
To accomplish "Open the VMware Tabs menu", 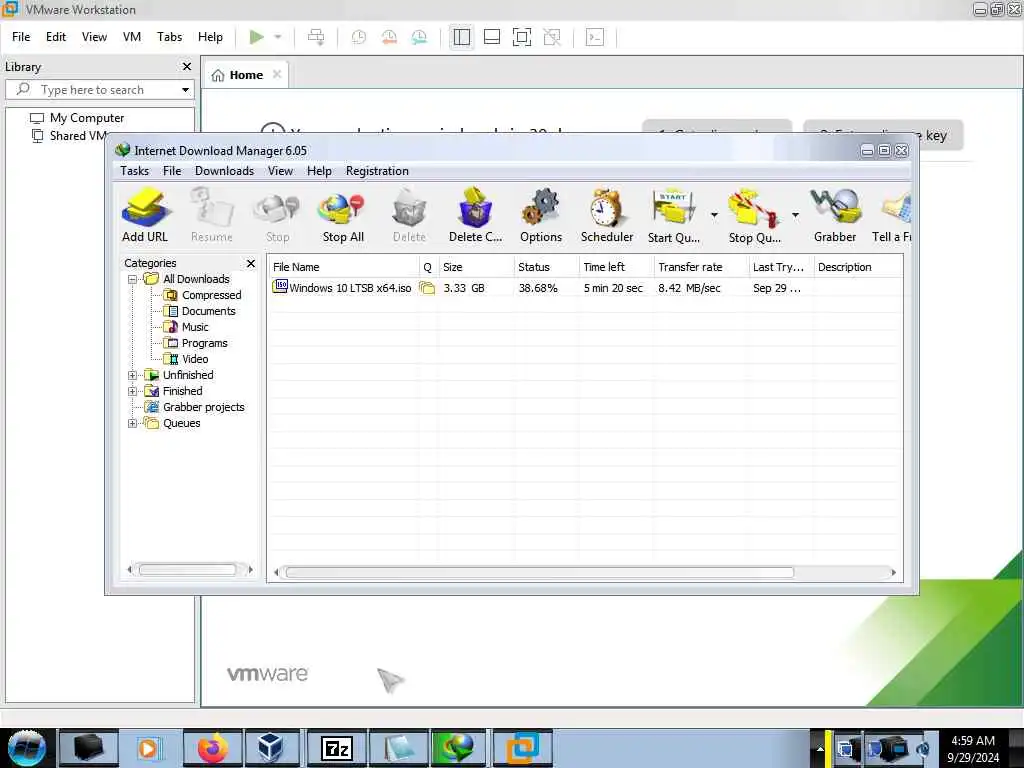I will tap(169, 37).
